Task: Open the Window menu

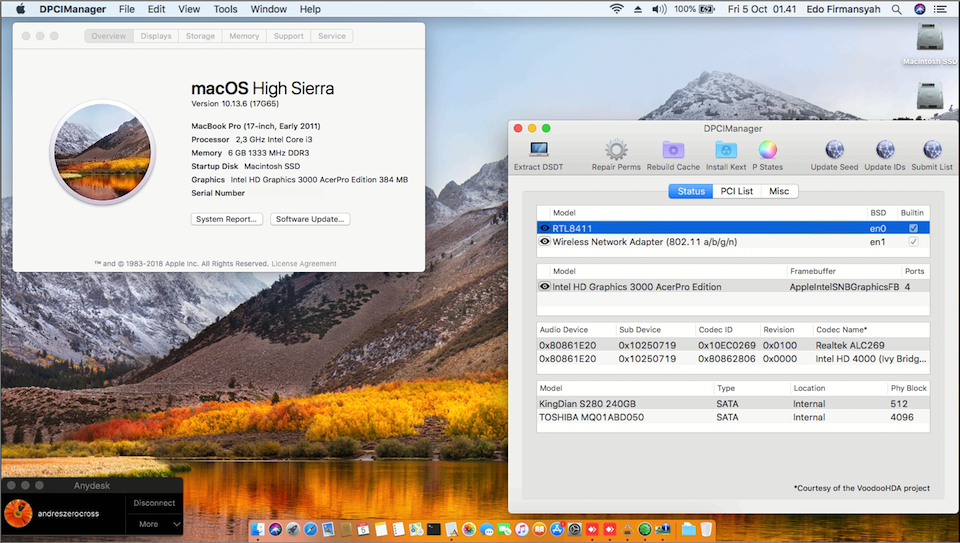Action: click(268, 9)
